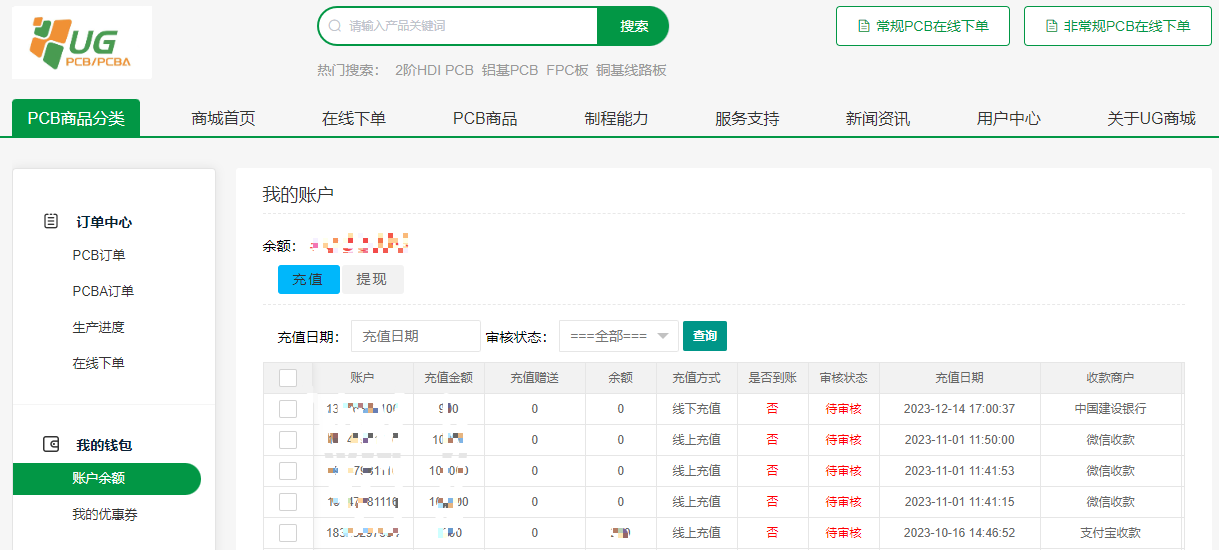Image resolution: width=1219 pixels, height=550 pixels.
Task: Click the 充值赠送 column header
Action: tap(534, 378)
